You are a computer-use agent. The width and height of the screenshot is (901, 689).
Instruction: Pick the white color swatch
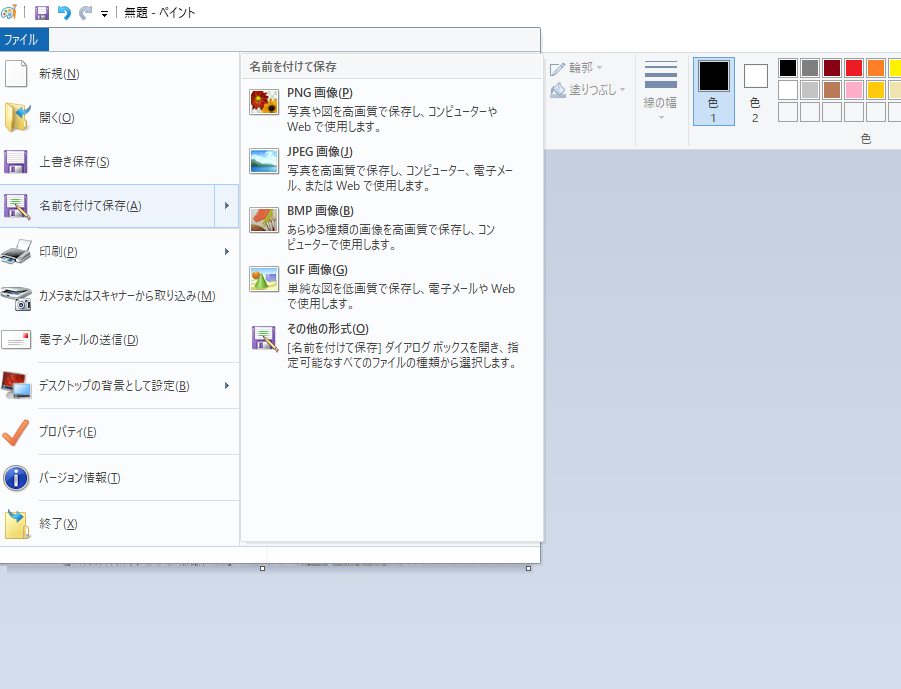coord(788,90)
